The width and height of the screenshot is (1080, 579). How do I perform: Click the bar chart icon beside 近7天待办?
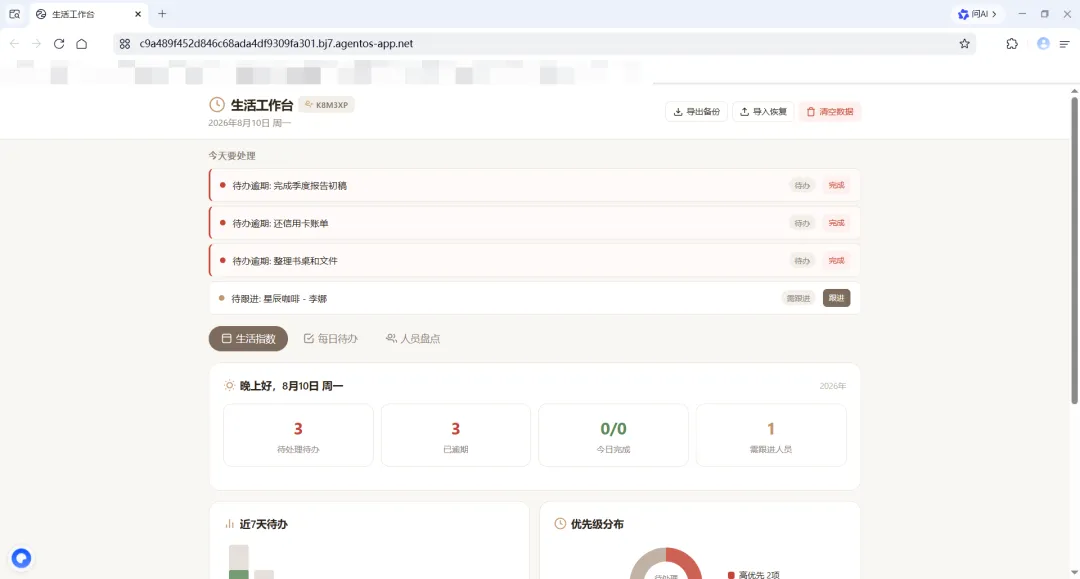pos(229,524)
